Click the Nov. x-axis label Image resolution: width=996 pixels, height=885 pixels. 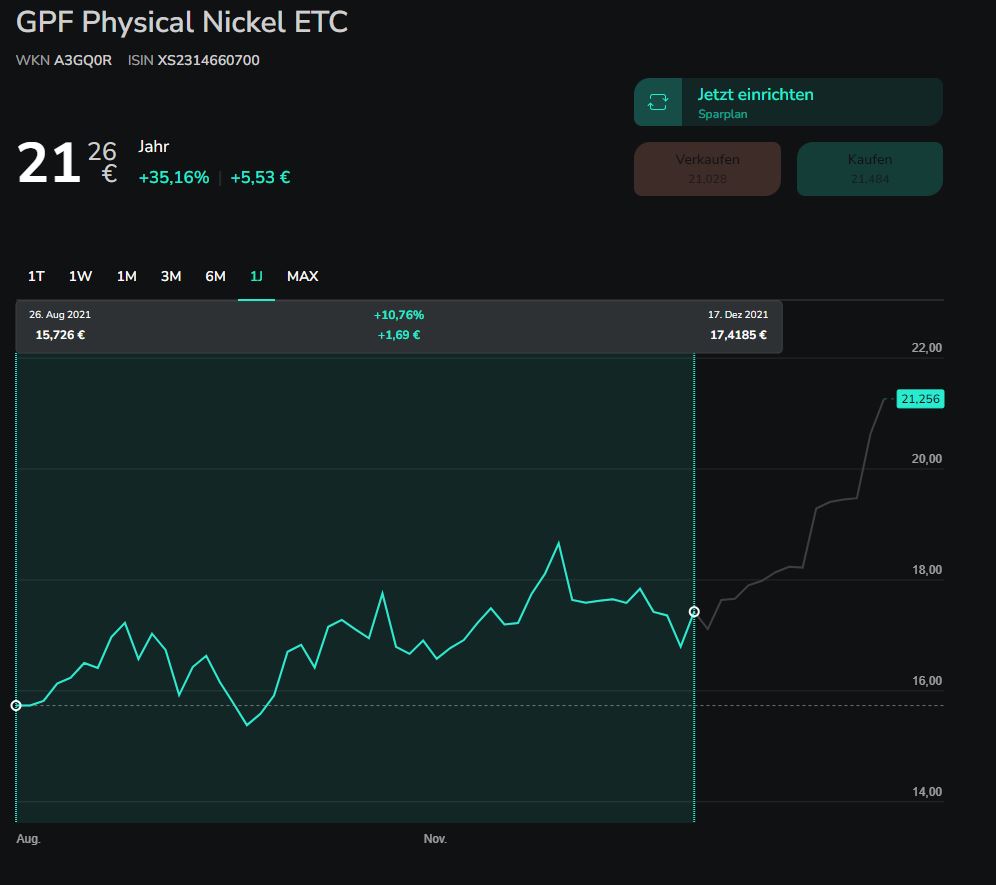coord(435,839)
